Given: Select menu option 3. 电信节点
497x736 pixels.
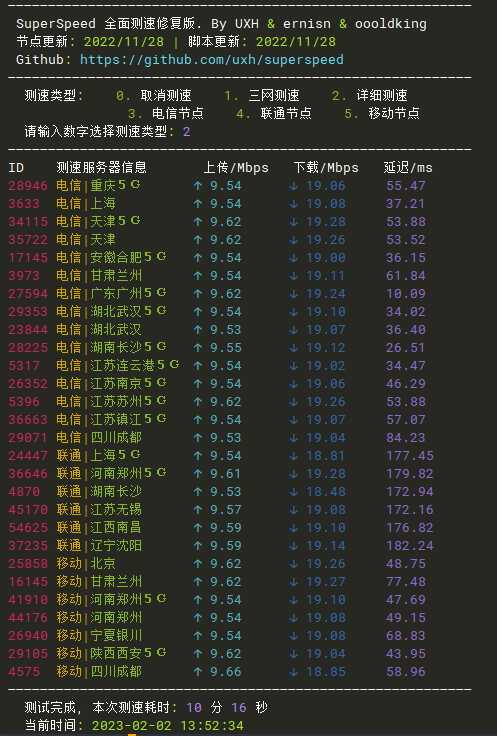Looking at the screenshot, I should tap(166, 114).
